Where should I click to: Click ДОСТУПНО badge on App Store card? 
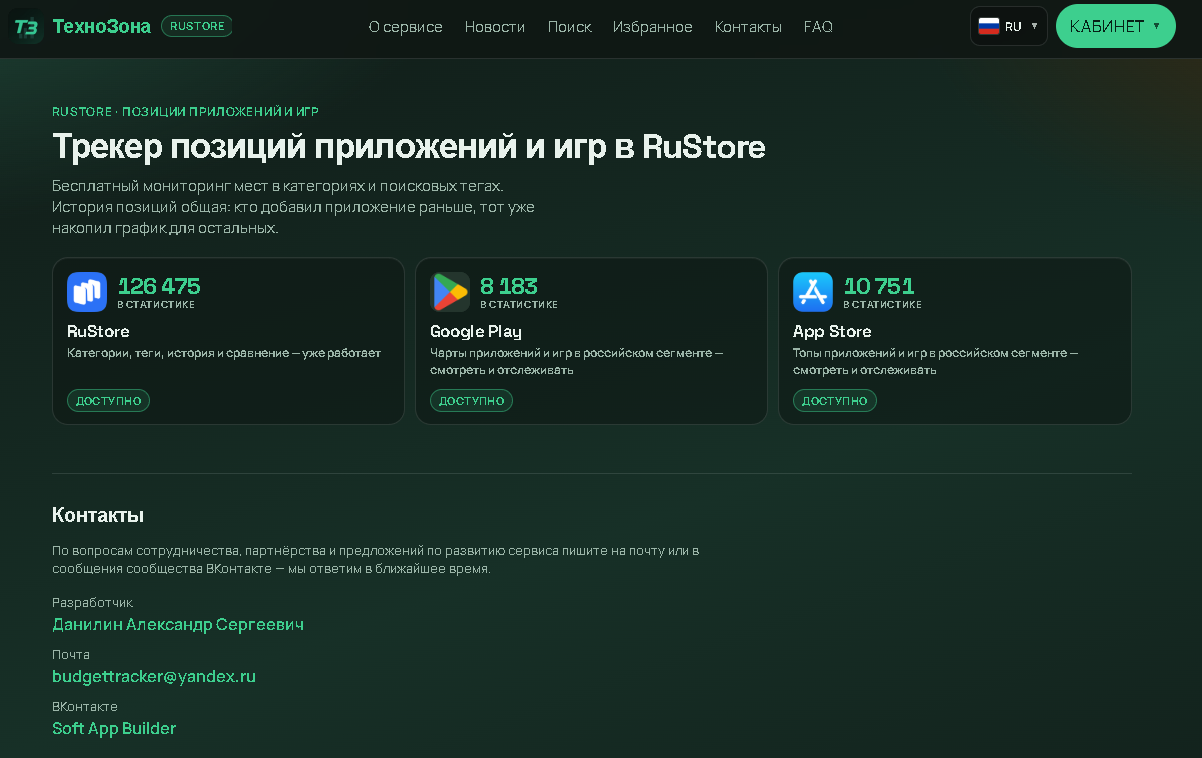click(835, 401)
